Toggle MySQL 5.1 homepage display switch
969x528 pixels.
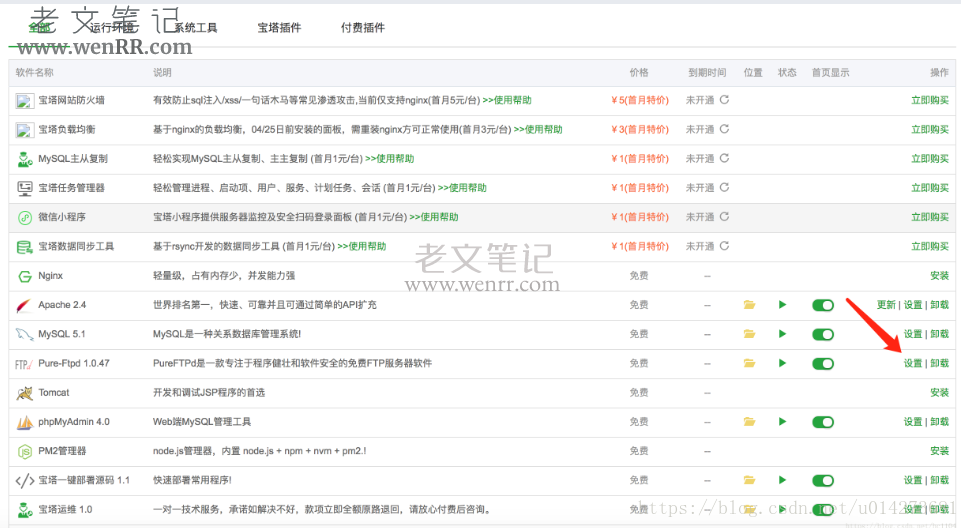(x=823, y=334)
